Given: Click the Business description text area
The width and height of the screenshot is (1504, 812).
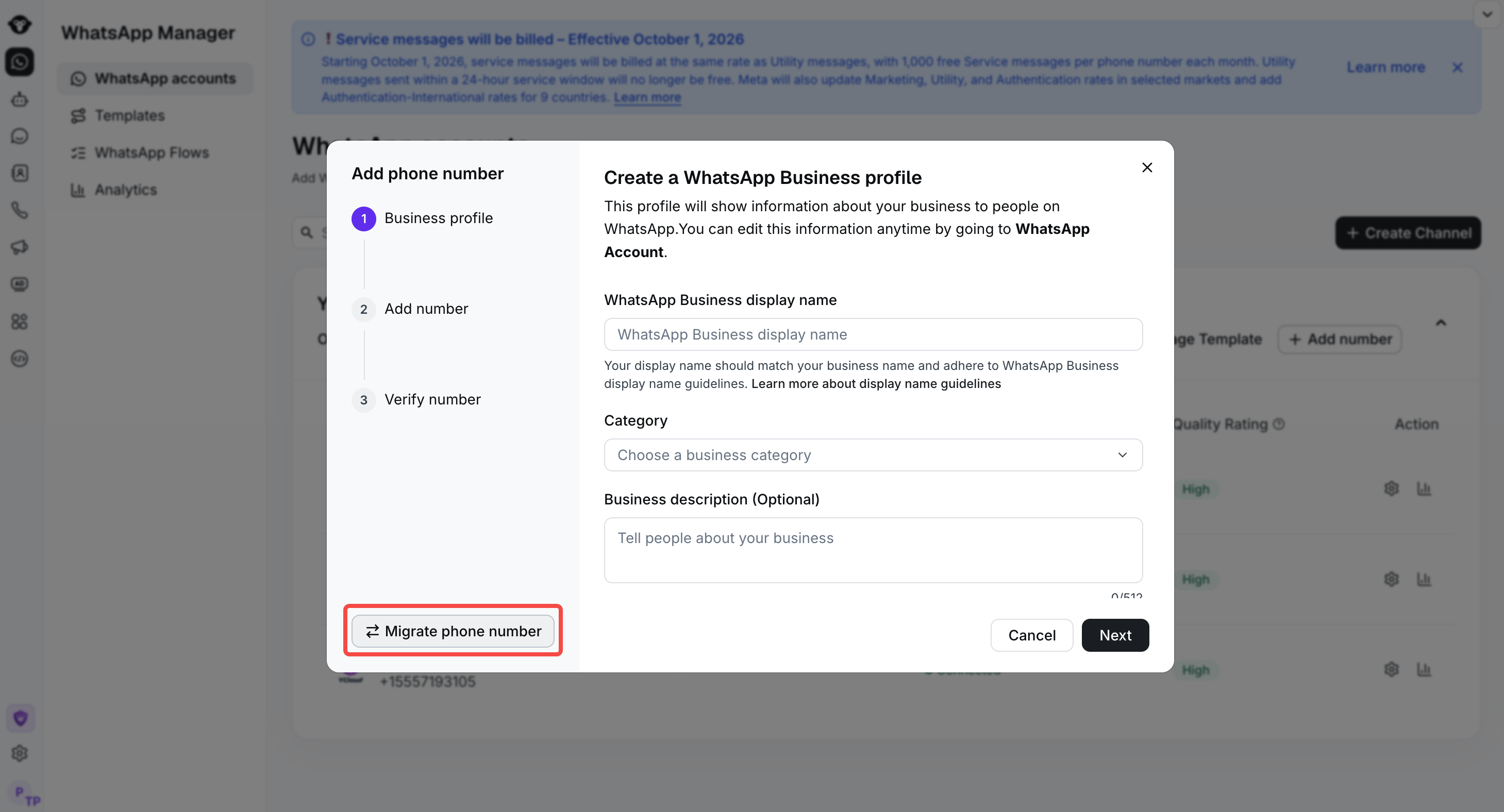Looking at the screenshot, I should point(873,550).
